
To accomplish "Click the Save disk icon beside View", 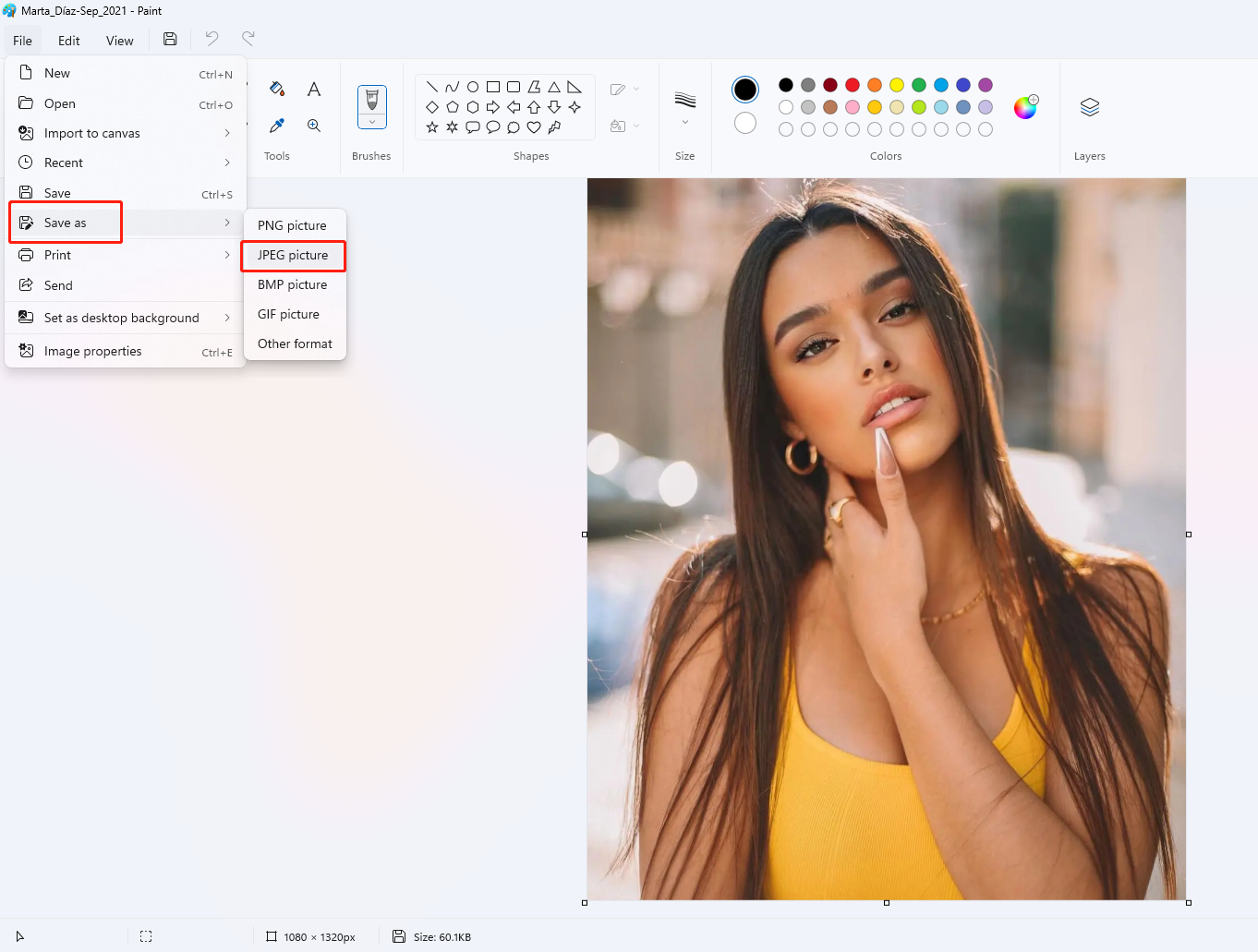I will pyautogui.click(x=170, y=39).
